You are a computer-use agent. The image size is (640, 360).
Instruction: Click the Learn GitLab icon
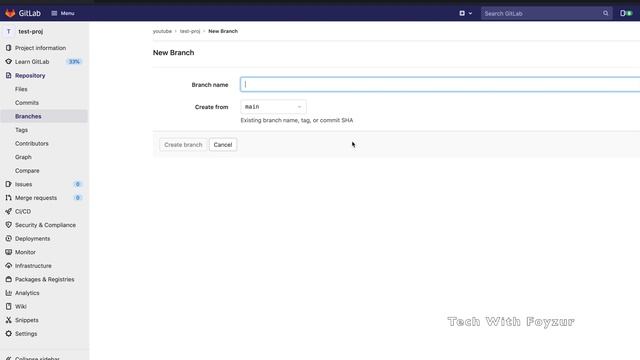[9, 62]
